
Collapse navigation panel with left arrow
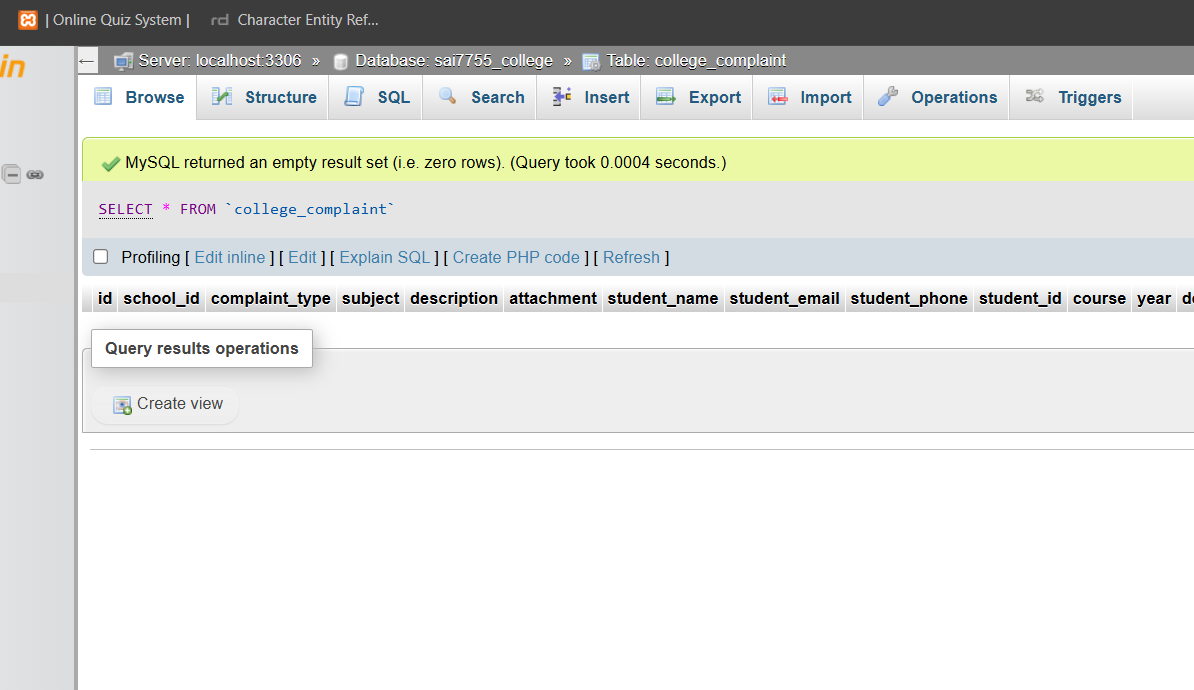87,61
